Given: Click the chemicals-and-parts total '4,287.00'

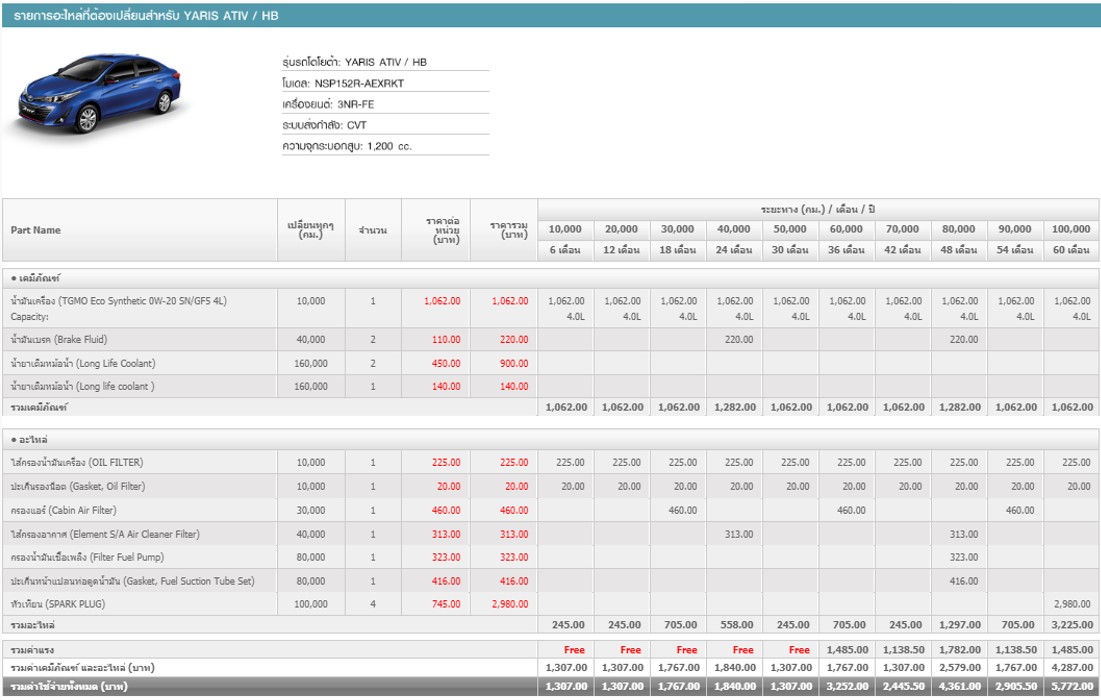Looking at the screenshot, I should pos(1072,668).
